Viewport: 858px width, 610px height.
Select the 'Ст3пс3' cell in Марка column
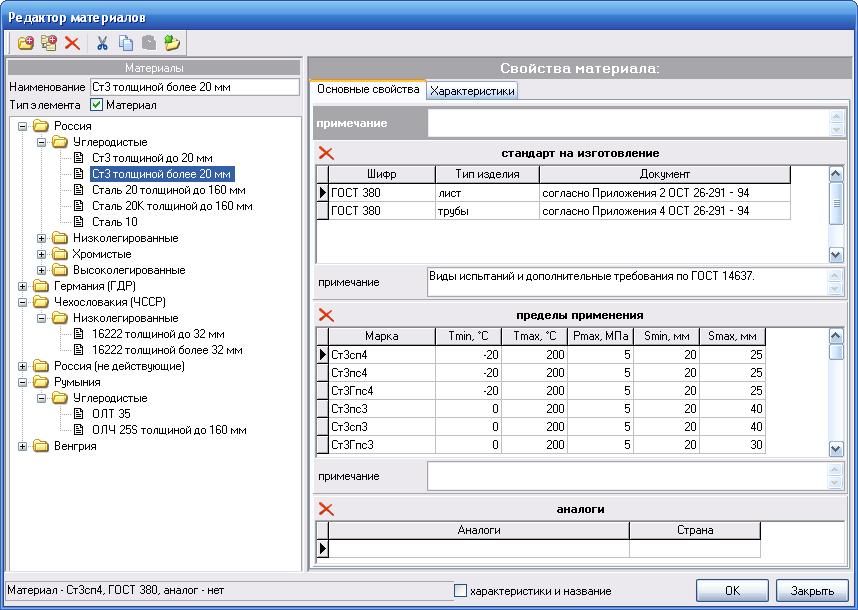[382, 409]
